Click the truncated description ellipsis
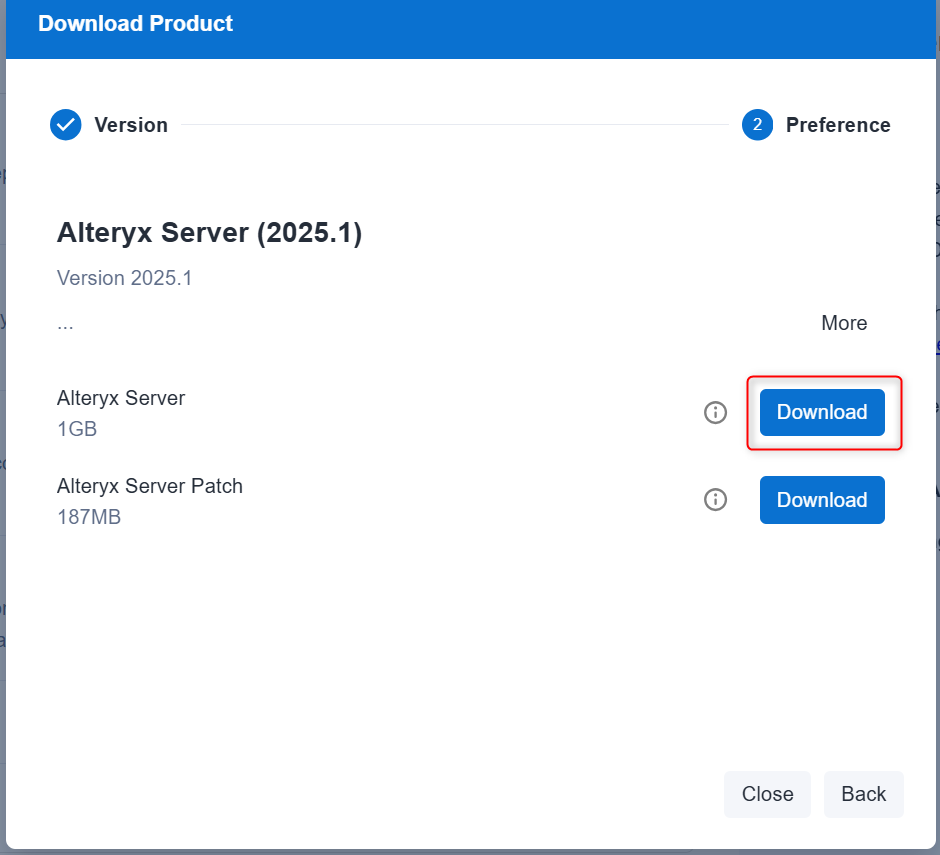This screenshot has height=855, width=940. click(x=65, y=324)
